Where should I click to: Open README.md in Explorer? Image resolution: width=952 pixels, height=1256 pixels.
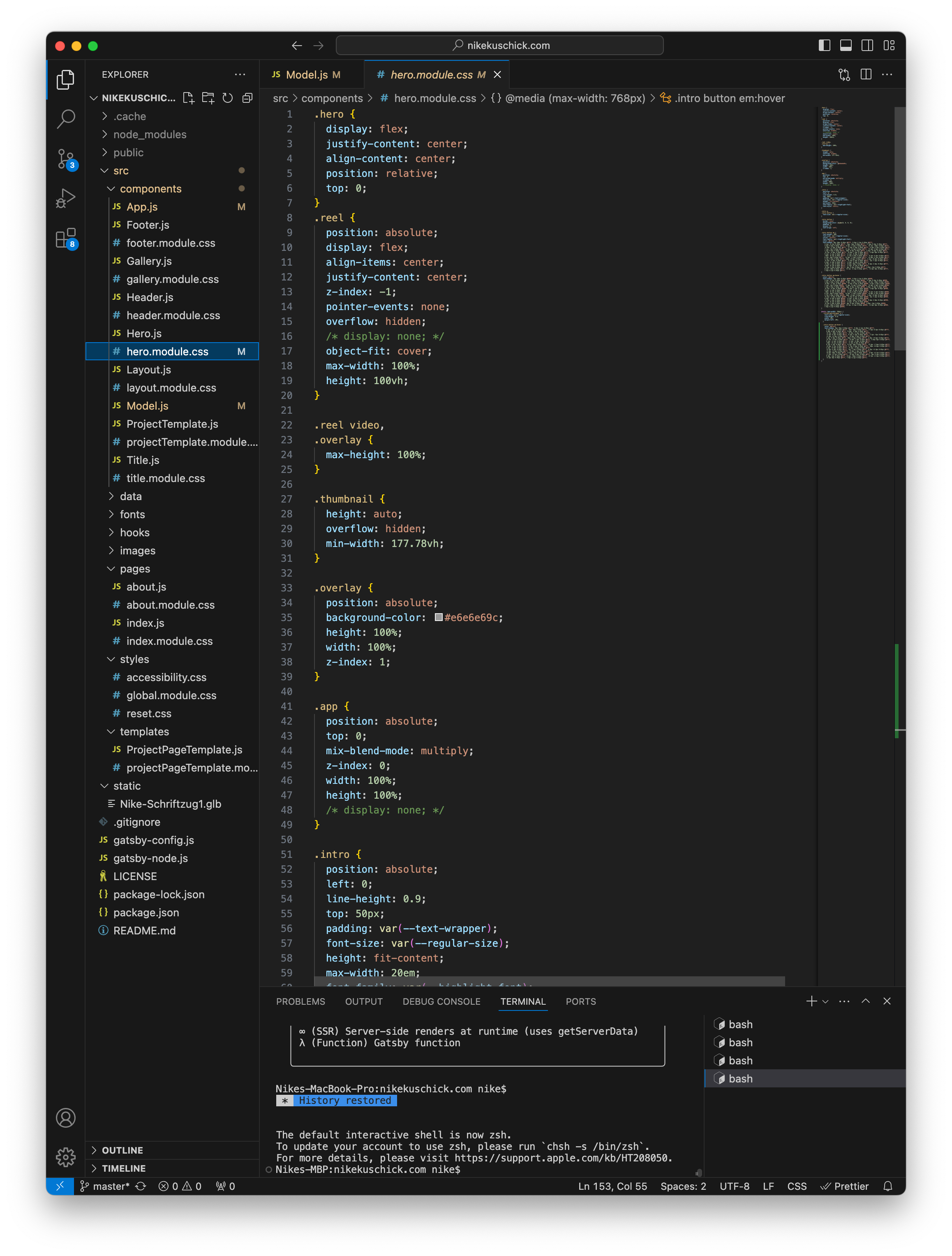pyautogui.click(x=173, y=931)
